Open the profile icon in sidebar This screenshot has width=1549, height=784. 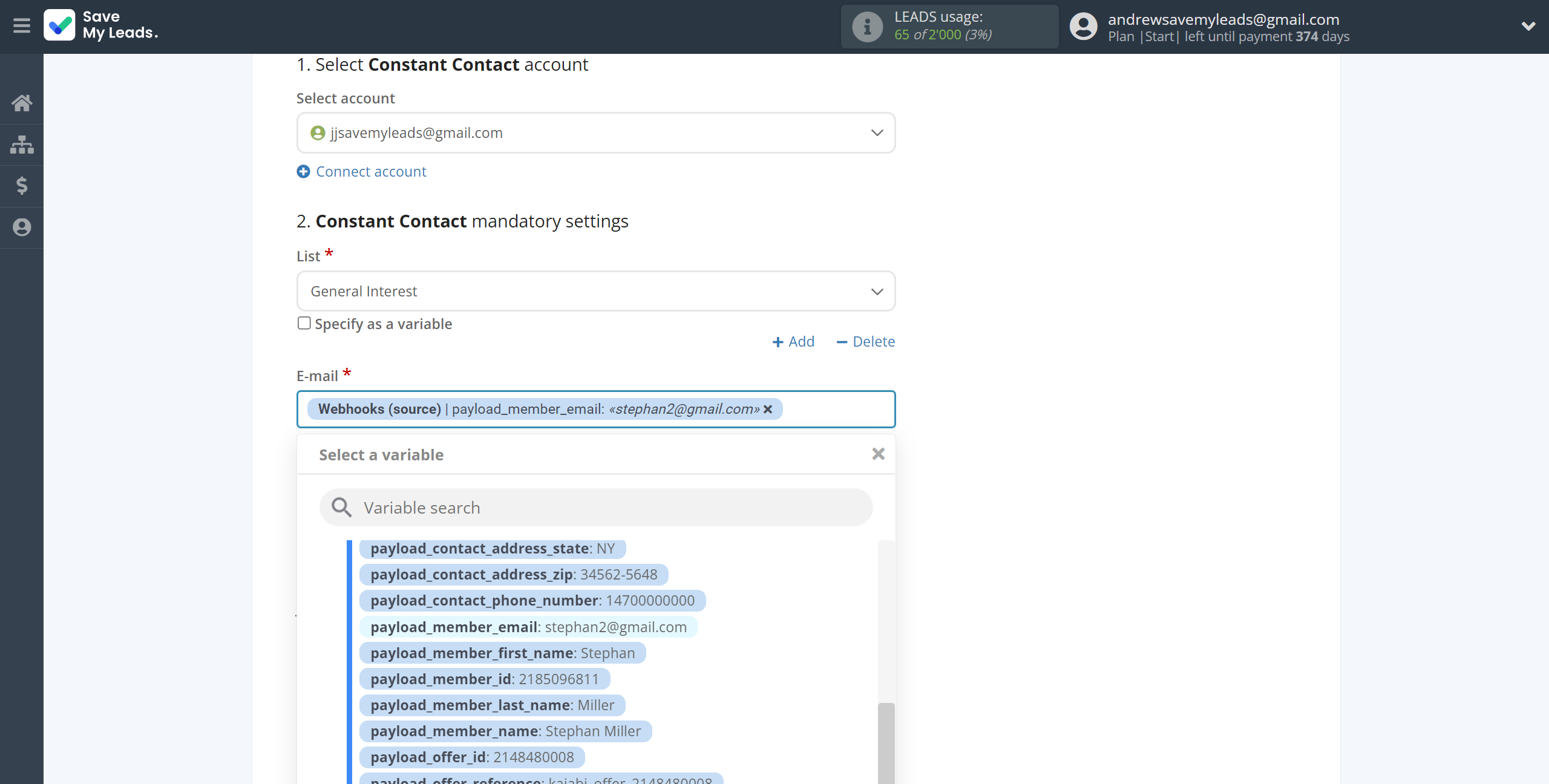(22, 227)
